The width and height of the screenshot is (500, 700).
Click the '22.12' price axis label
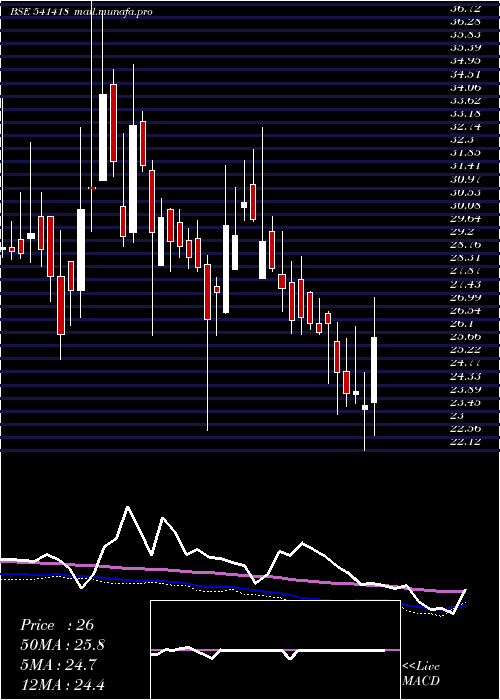pyautogui.click(x=466, y=442)
